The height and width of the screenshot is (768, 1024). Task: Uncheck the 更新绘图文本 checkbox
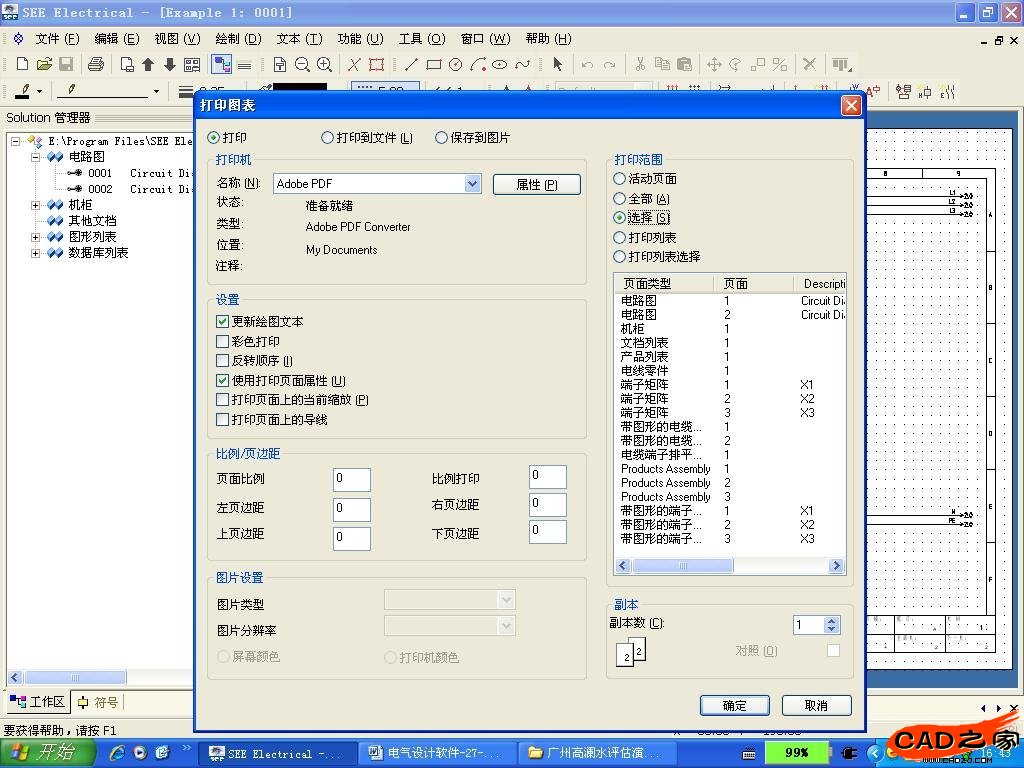coord(223,322)
